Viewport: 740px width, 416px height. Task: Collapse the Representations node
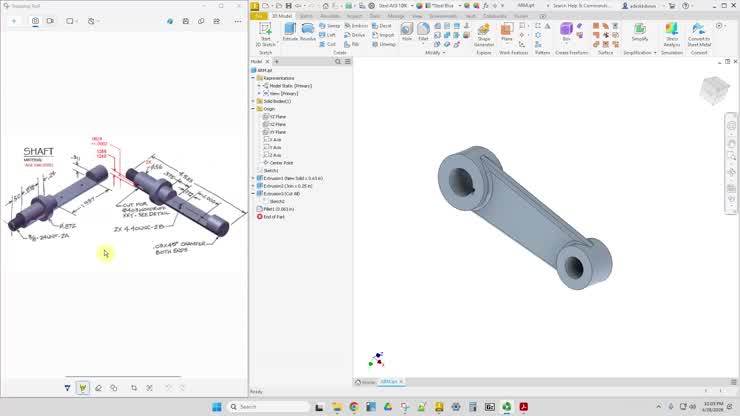253,78
